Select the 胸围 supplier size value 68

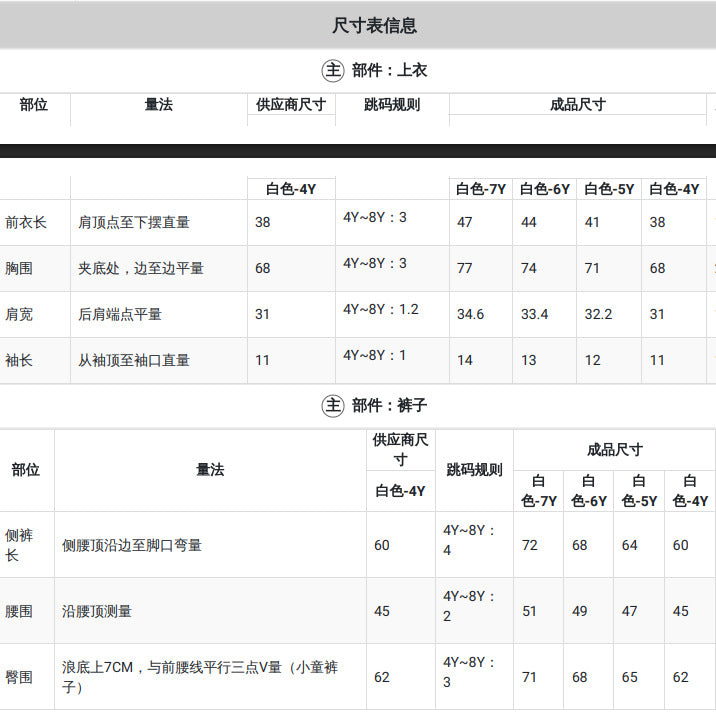pos(263,268)
